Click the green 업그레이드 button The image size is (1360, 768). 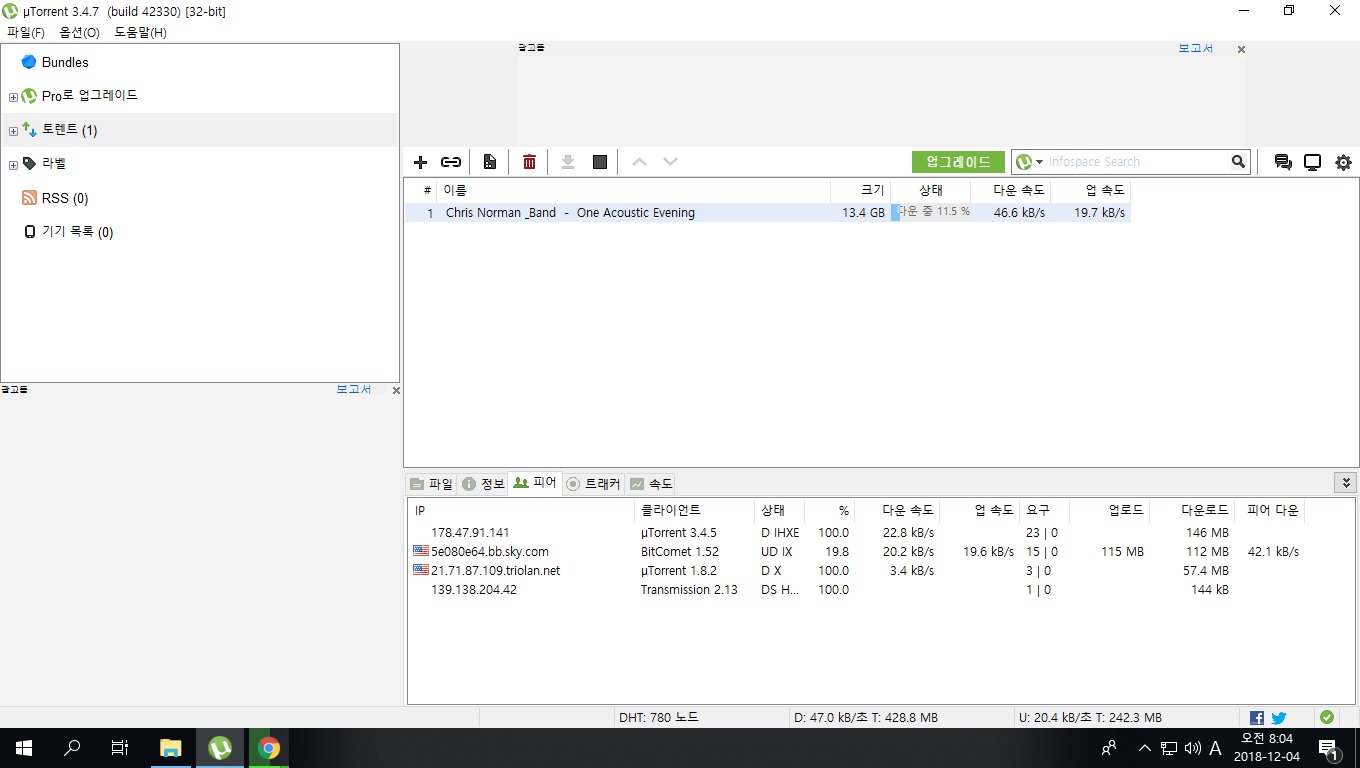[957, 162]
